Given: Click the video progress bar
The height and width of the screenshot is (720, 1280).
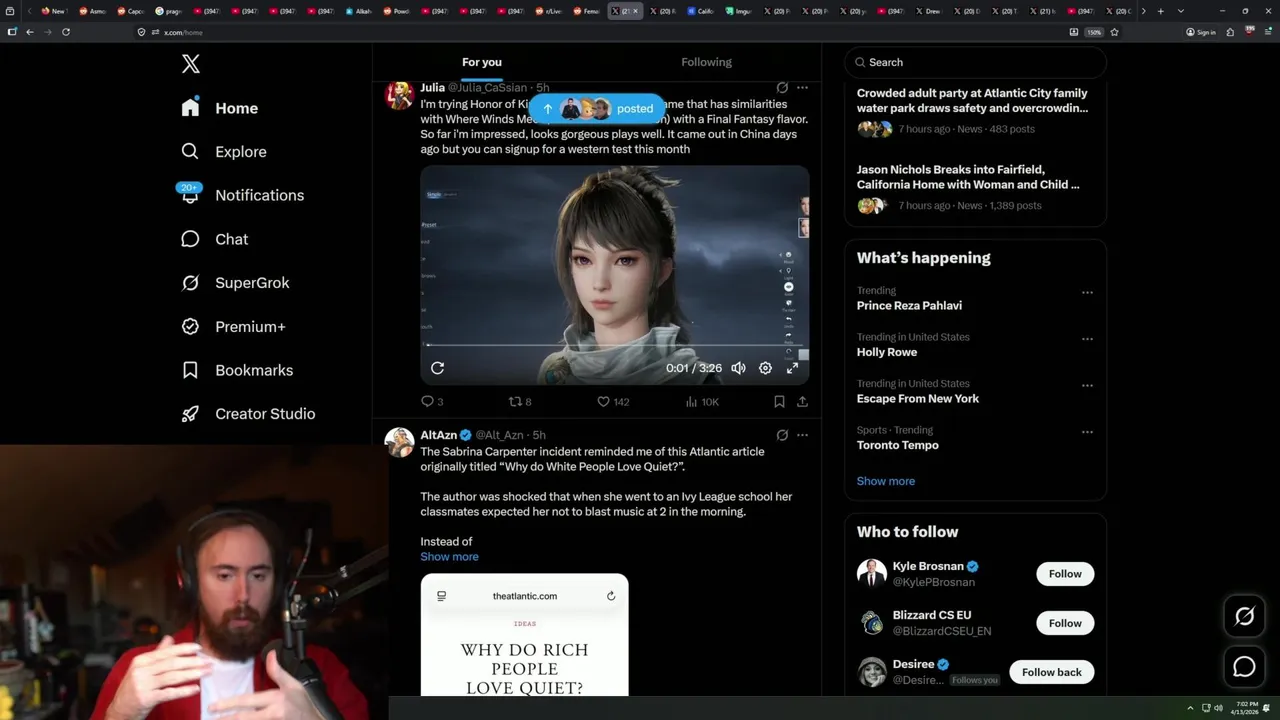Looking at the screenshot, I should 614,346.
